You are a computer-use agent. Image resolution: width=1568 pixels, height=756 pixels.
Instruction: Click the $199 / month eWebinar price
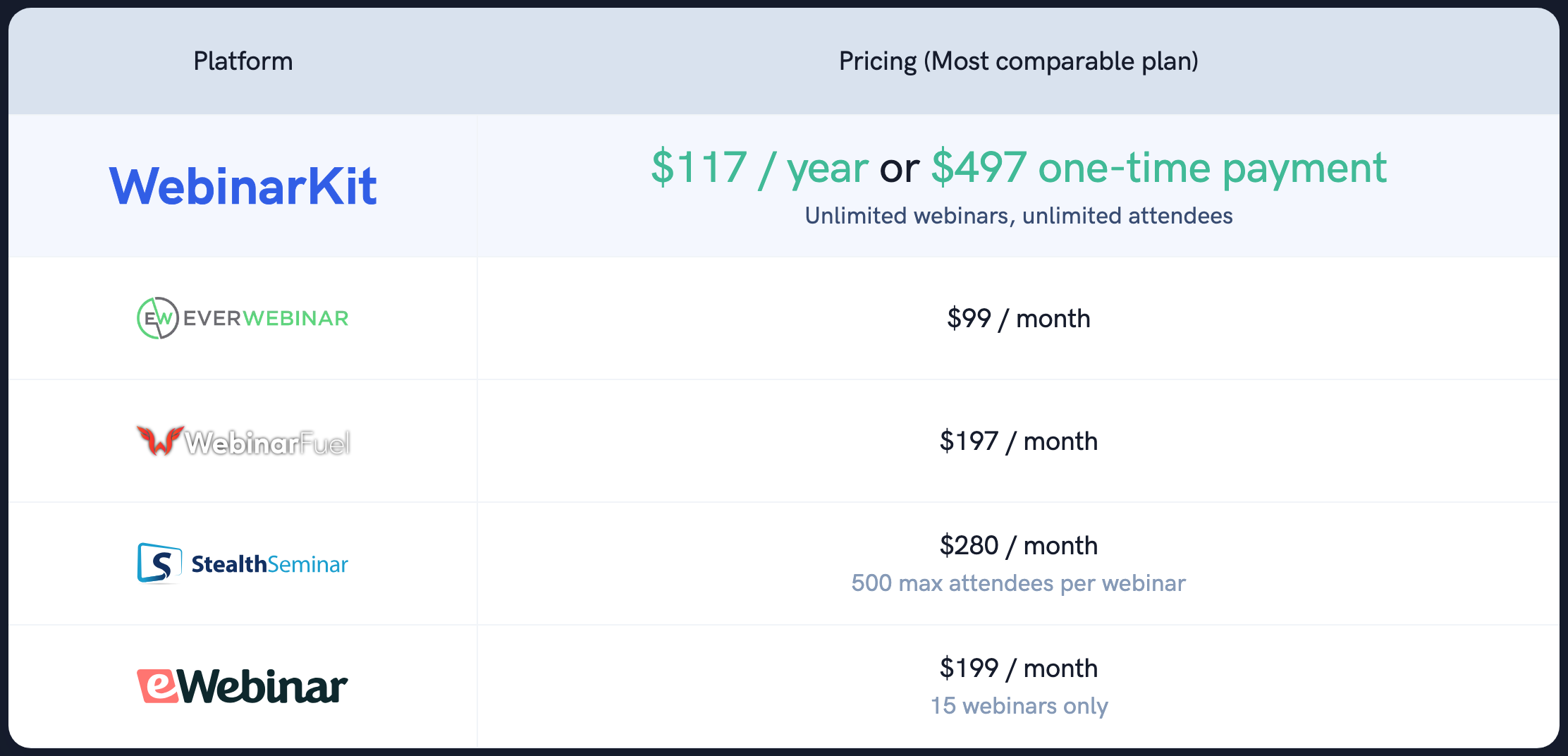1019,669
